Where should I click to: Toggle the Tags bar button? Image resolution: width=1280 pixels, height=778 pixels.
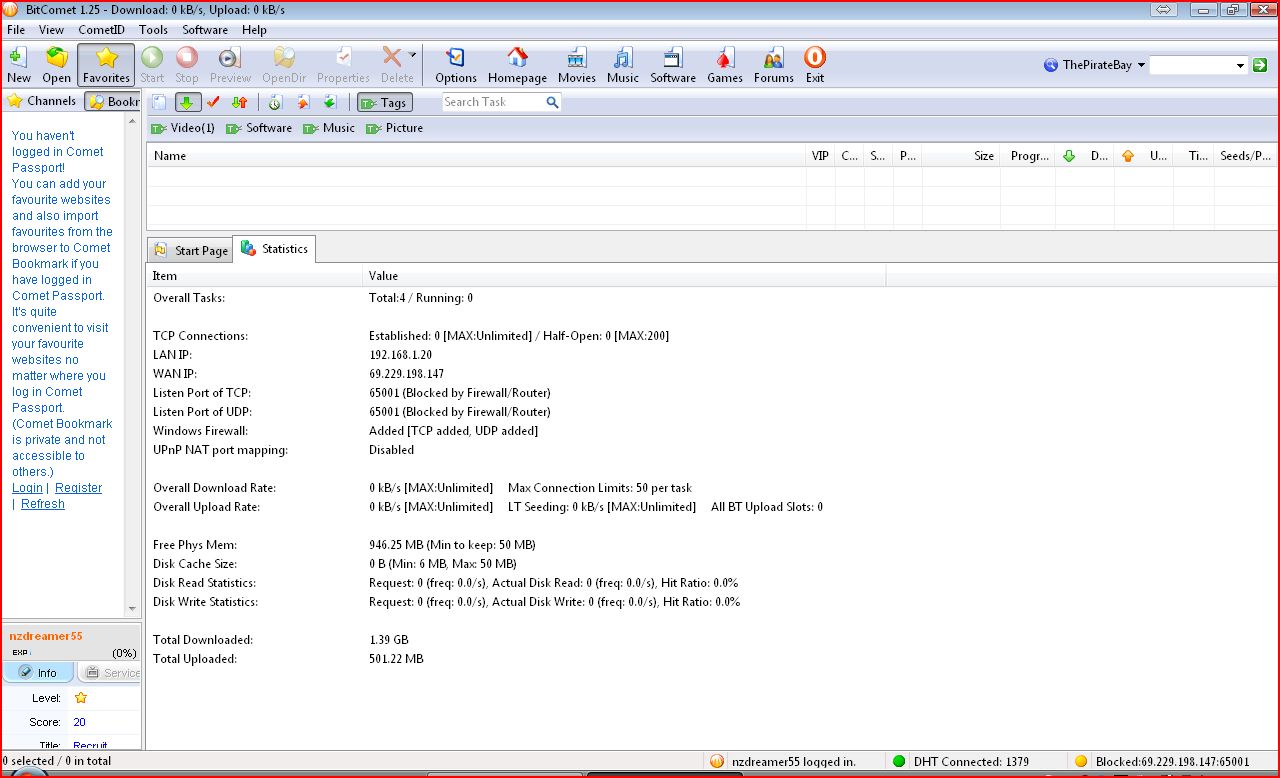pyautogui.click(x=384, y=102)
